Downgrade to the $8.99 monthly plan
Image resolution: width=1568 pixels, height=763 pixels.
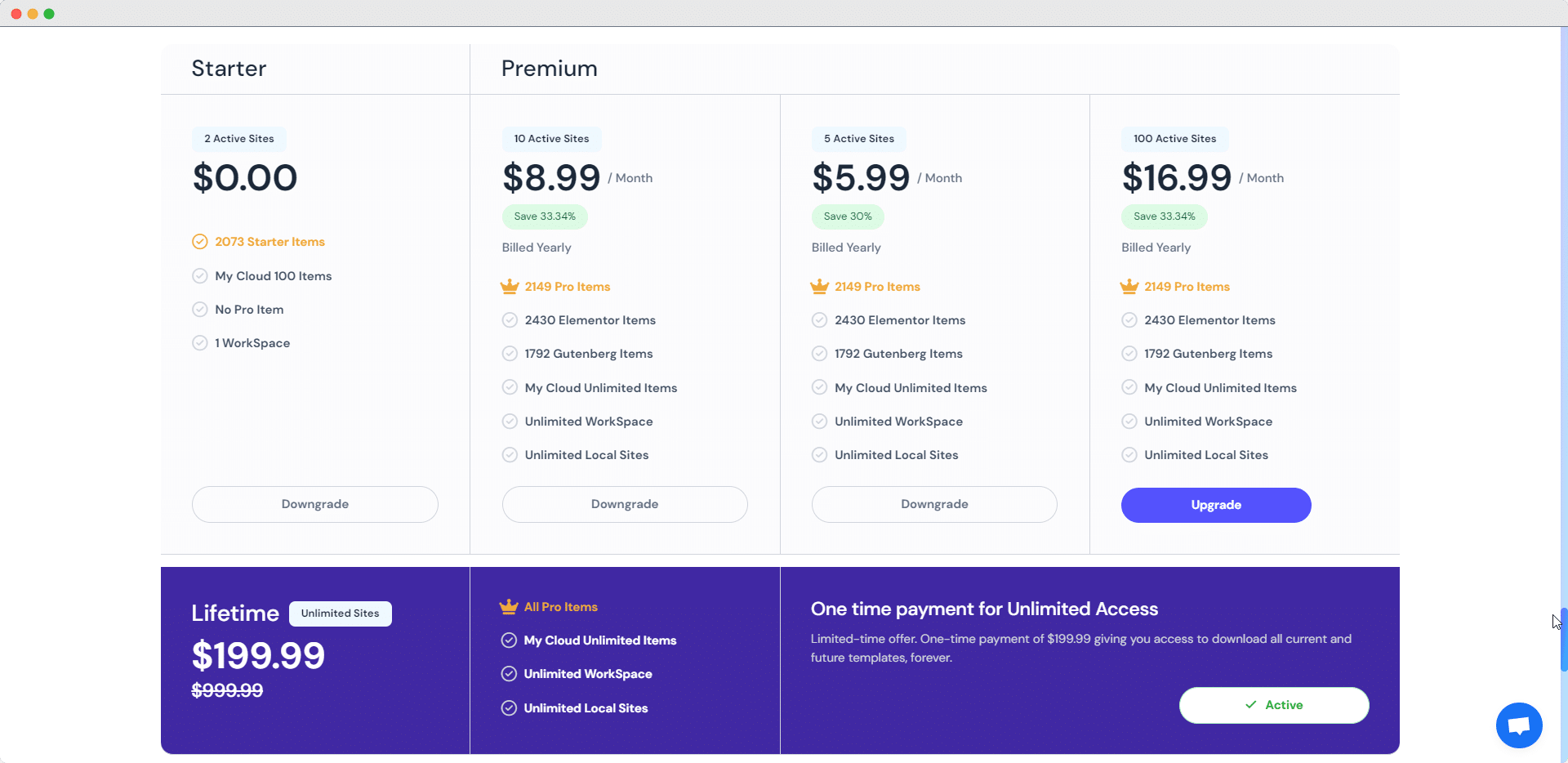tap(625, 505)
